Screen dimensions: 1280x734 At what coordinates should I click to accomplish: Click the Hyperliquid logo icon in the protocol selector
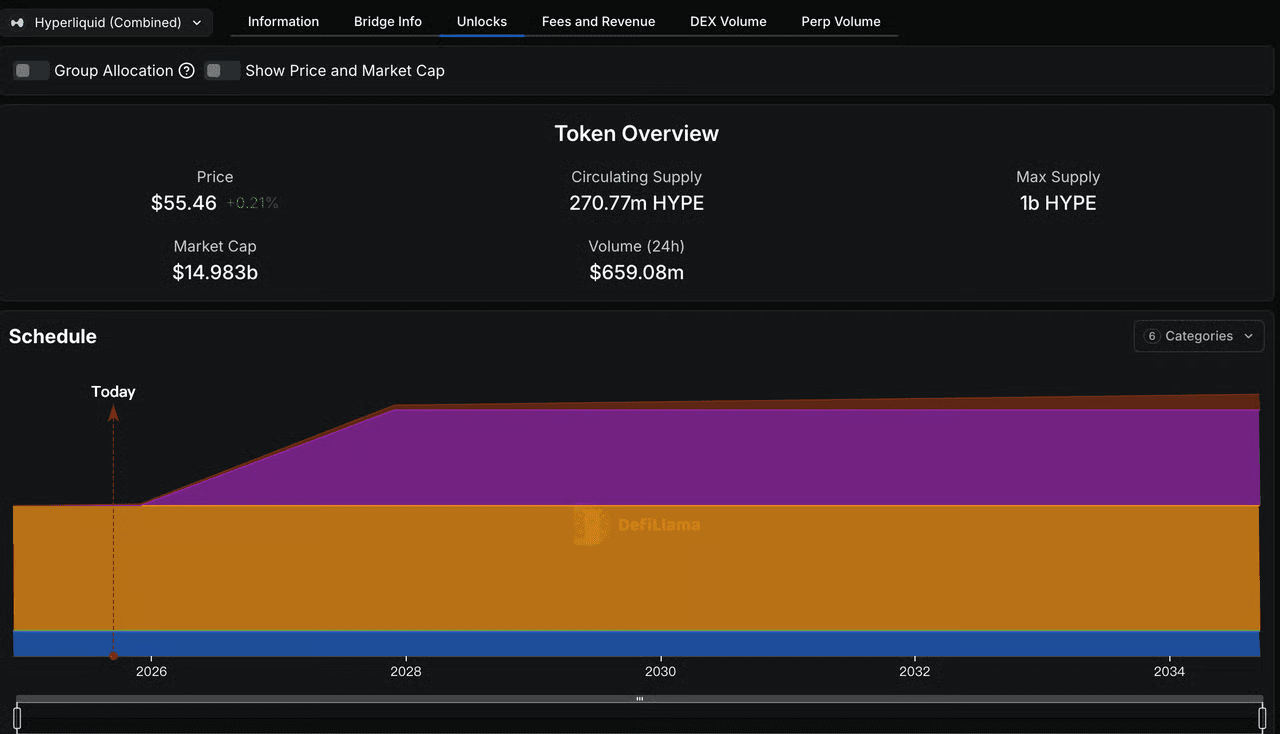pyautogui.click(x=18, y=22)
